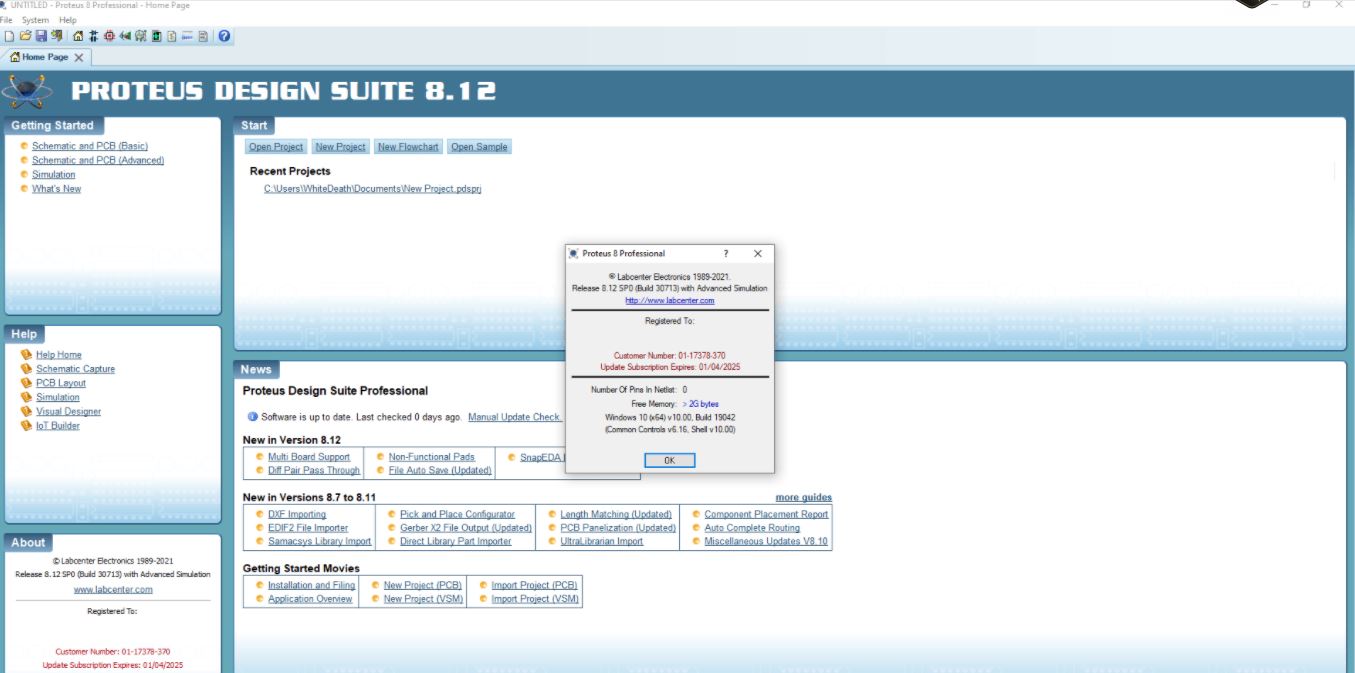Open Simulation under Getting Started
This screenshot has width=1355, height=673.
point(53,174)
